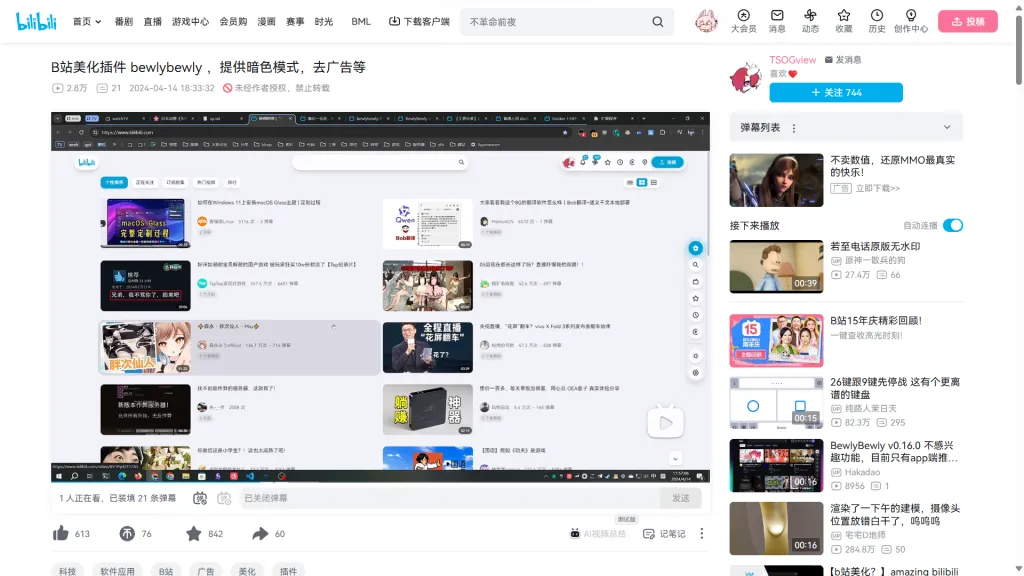The image size is (1024, 576).
Task: Click the 已关闭弹幕 danmaku input field
Action: pyautogui.click(x=451, y=498)
